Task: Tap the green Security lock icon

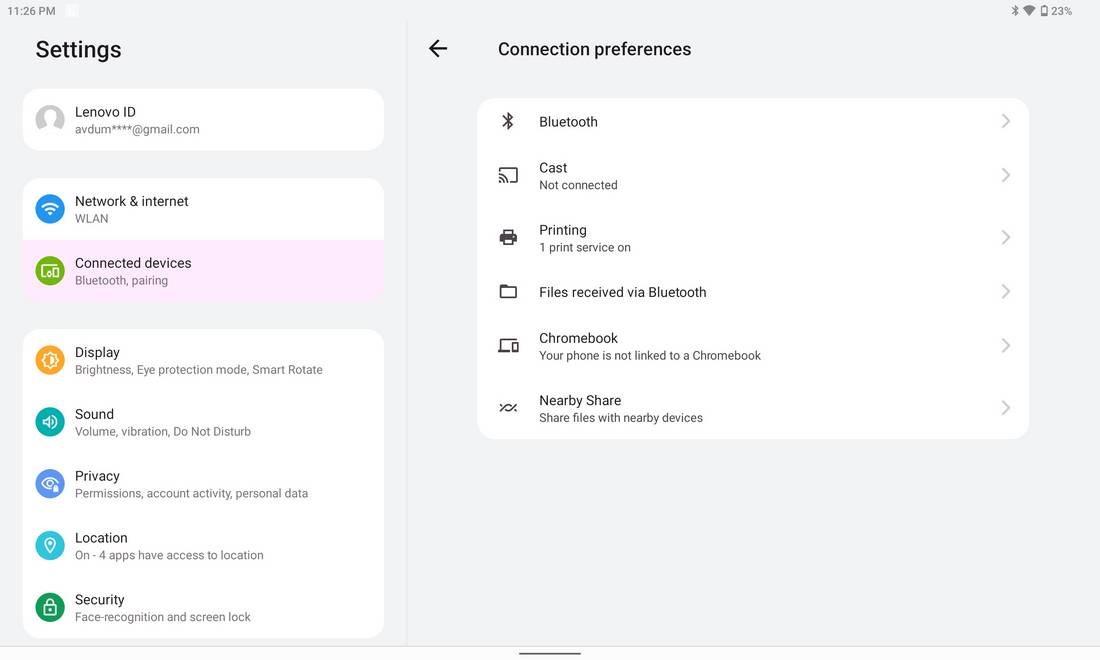Action: (50, 607)
